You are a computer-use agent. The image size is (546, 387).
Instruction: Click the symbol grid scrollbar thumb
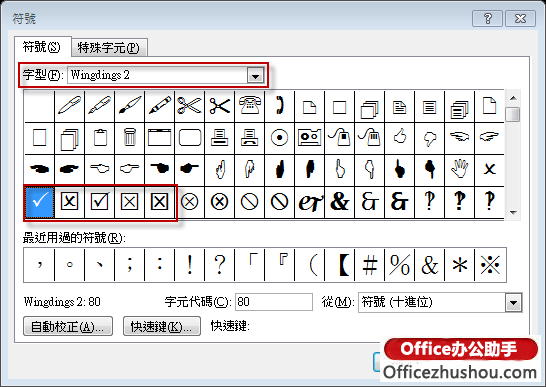(x=513, y=114)
